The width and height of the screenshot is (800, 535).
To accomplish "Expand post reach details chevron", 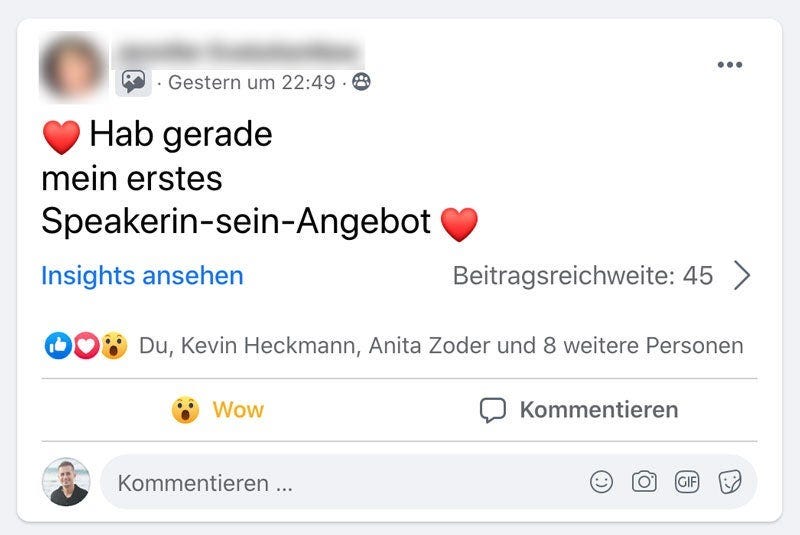I will (741, 275).
